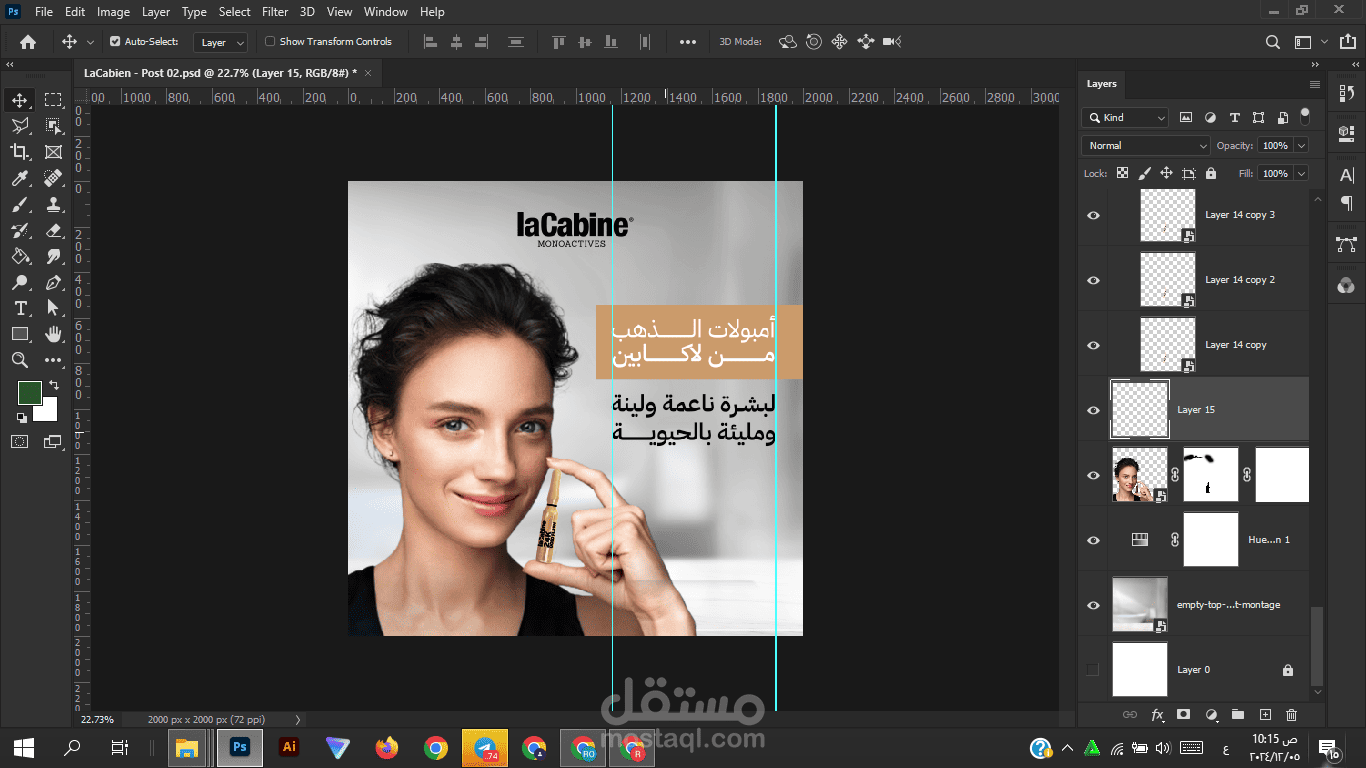Open the Normal blend mode dropdown
This screenshot has height=768, width=1366.
(x=1146, y=145)
